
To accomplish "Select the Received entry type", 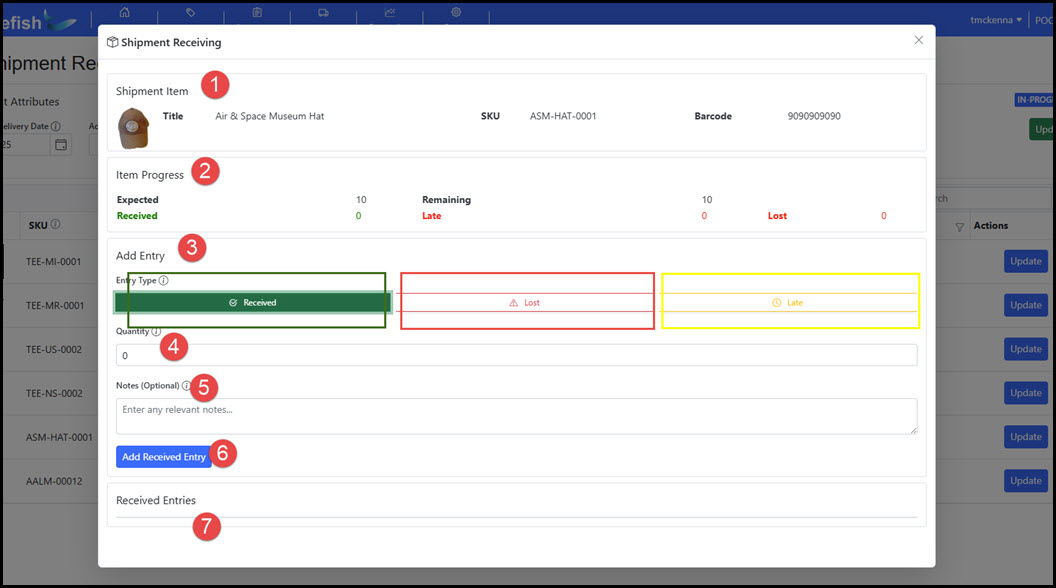I will [253, 302].
